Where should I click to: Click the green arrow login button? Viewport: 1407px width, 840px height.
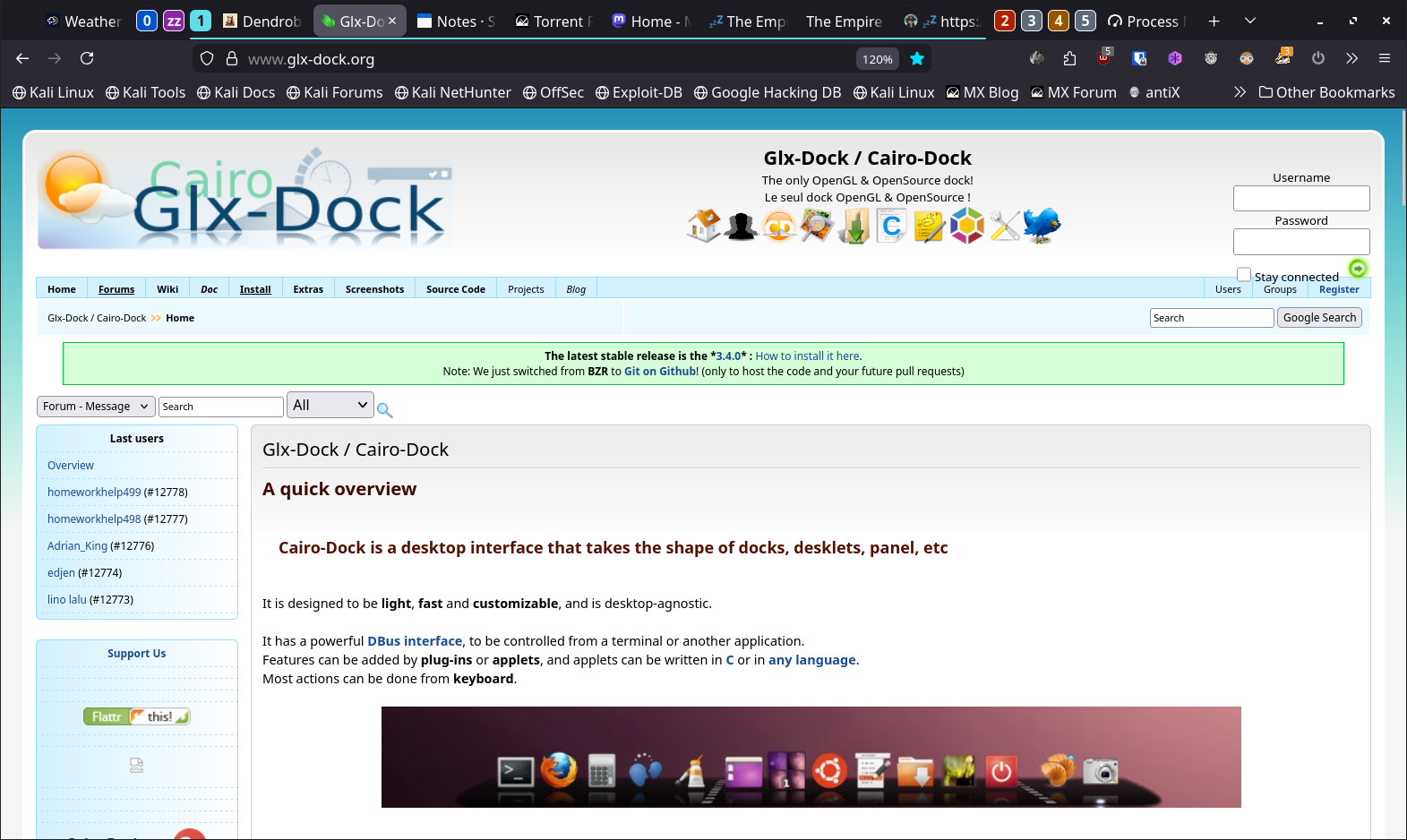(x=1357, y=269)
